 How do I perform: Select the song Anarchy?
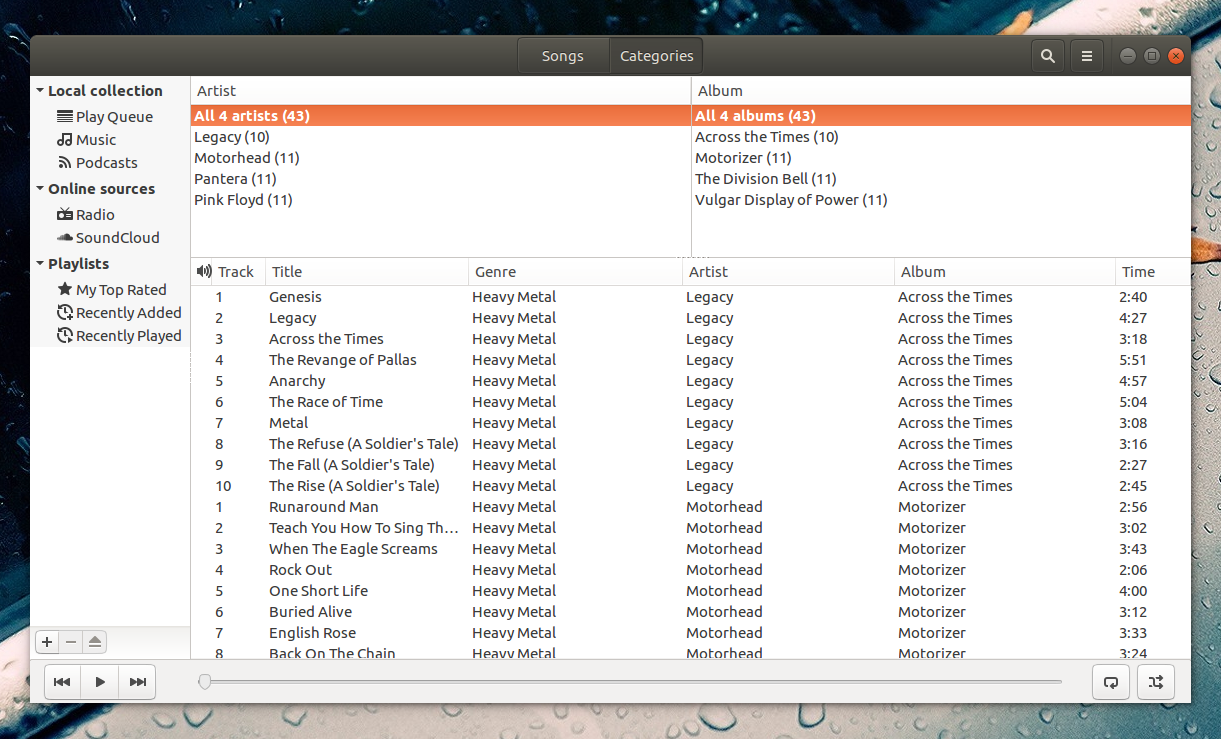[x=691, y=381]
